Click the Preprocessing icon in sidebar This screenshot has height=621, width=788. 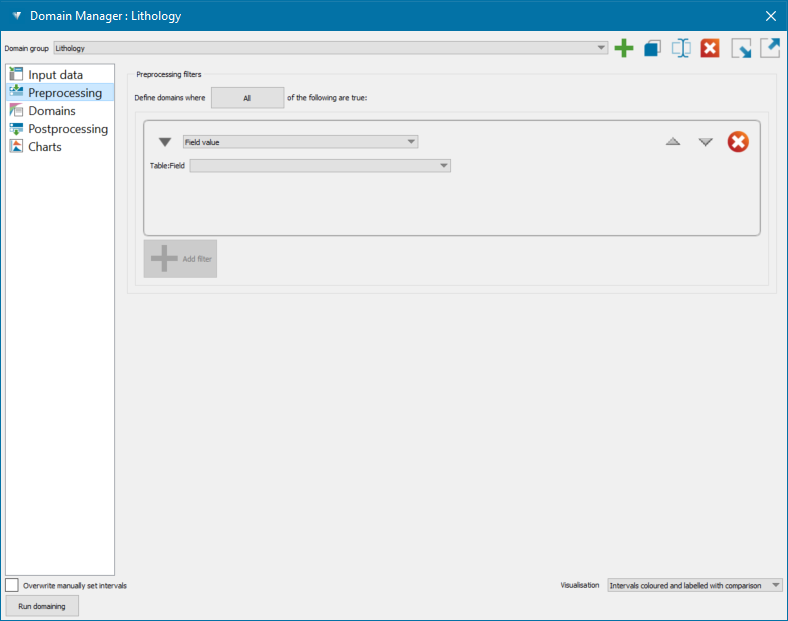(16, 91)
